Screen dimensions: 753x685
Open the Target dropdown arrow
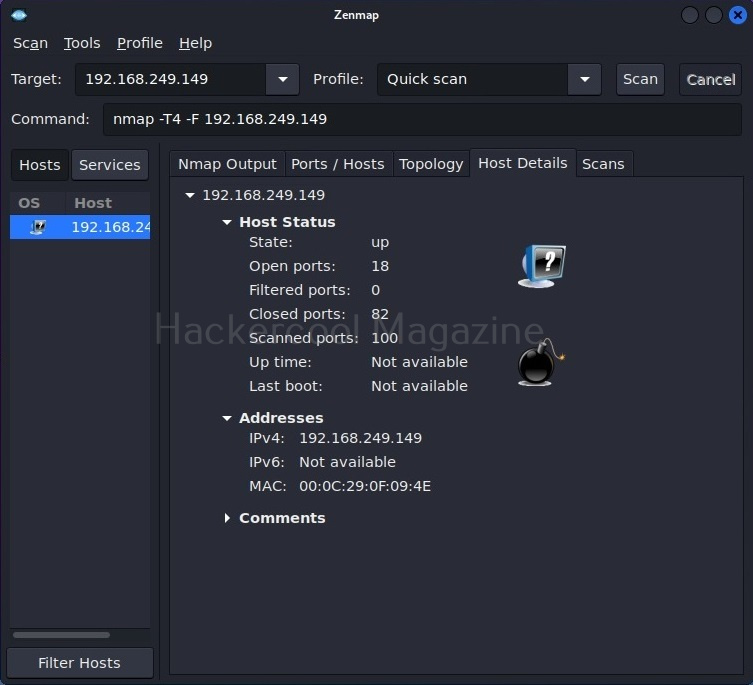(x=283, y=79)
